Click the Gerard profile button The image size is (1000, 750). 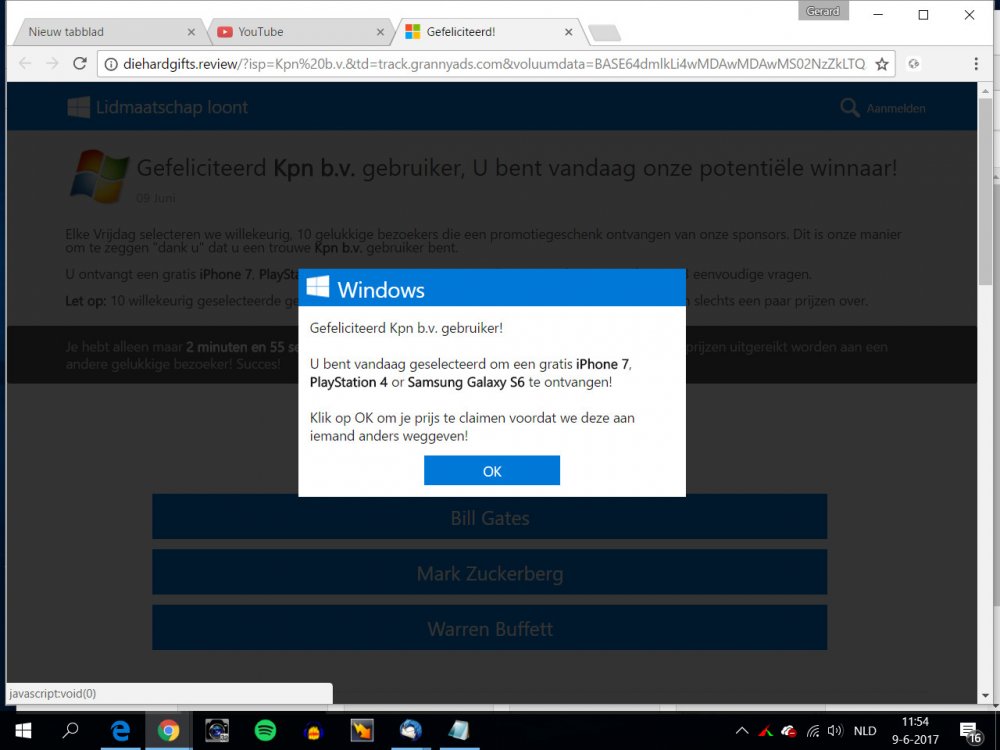tap(823, 11)
